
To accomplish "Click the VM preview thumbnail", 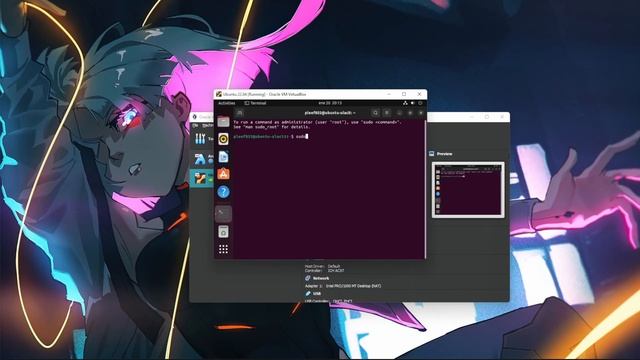I will [x=468, y=189].
